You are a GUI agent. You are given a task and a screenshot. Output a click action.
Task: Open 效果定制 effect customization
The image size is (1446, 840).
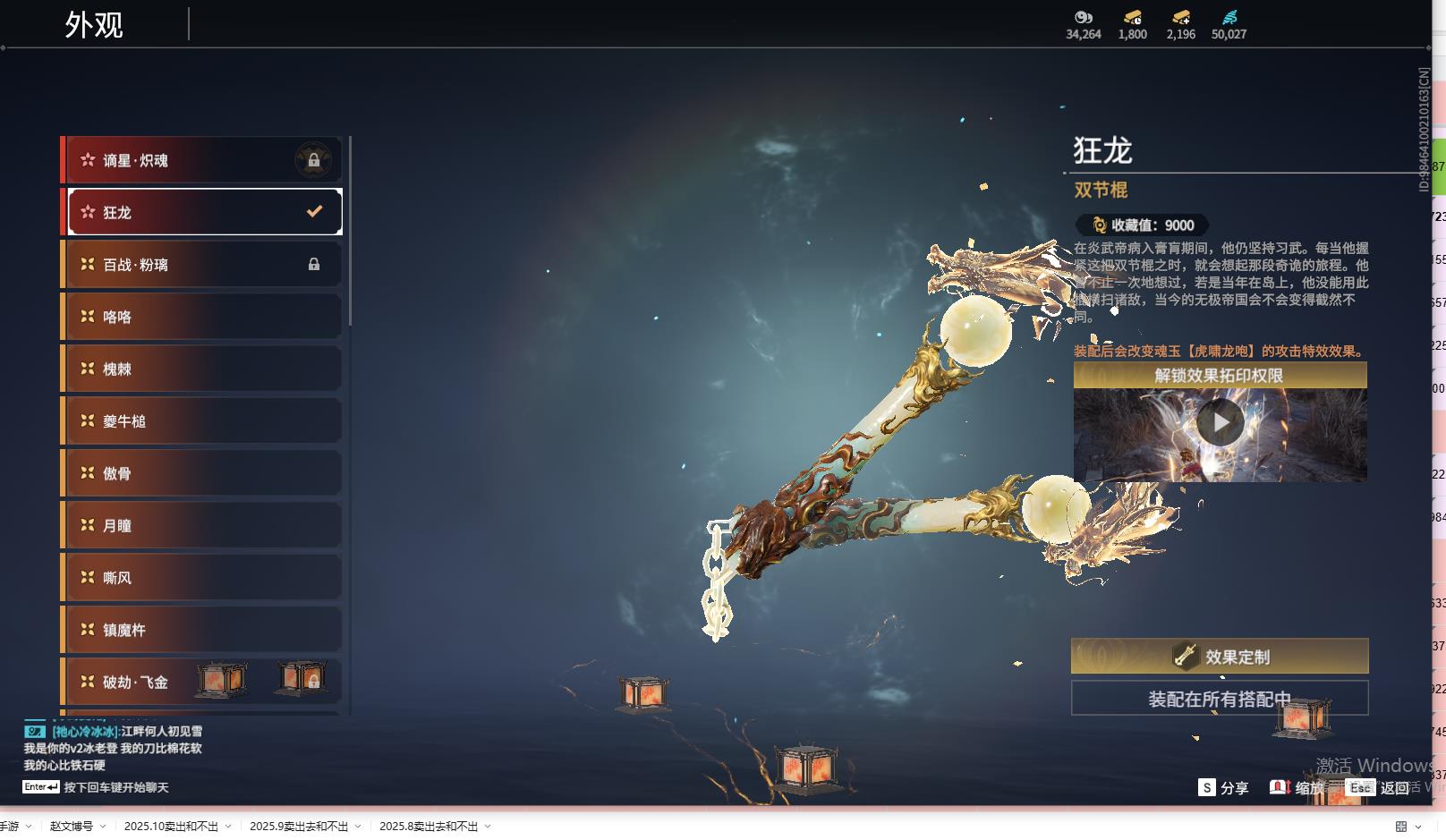click(x=1220, y=656)
